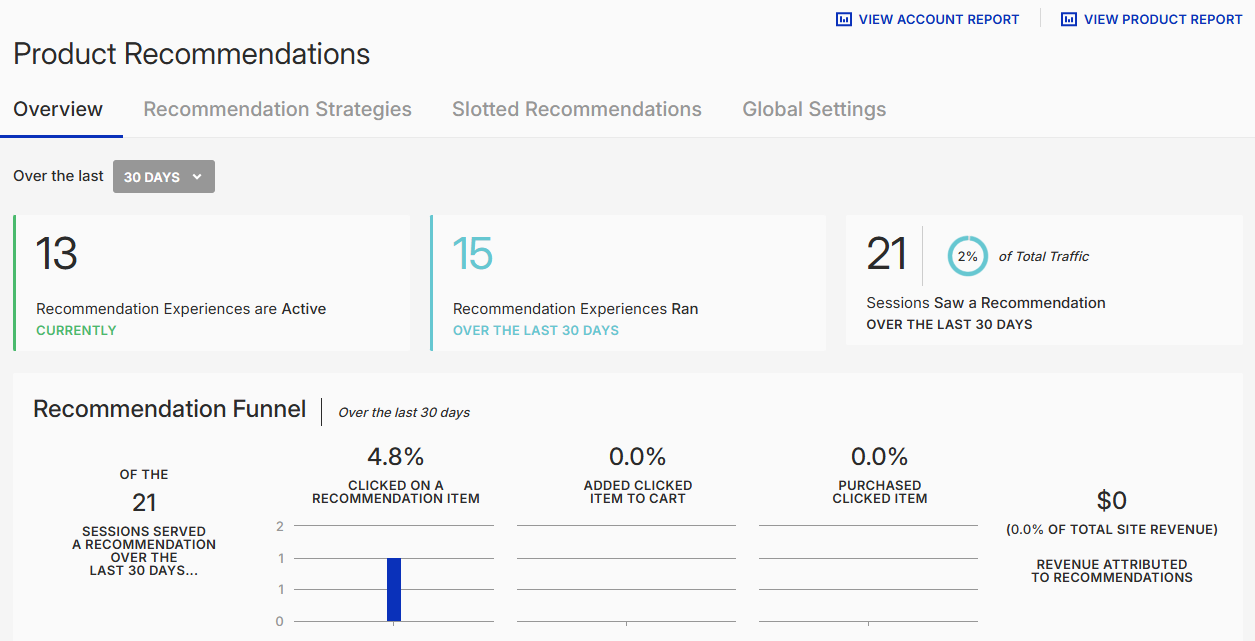Click the 4.8% clicked recommendation metric
Image resolution: width=1255 pixels, height=641 pixels.
click(x=396, y=457)
